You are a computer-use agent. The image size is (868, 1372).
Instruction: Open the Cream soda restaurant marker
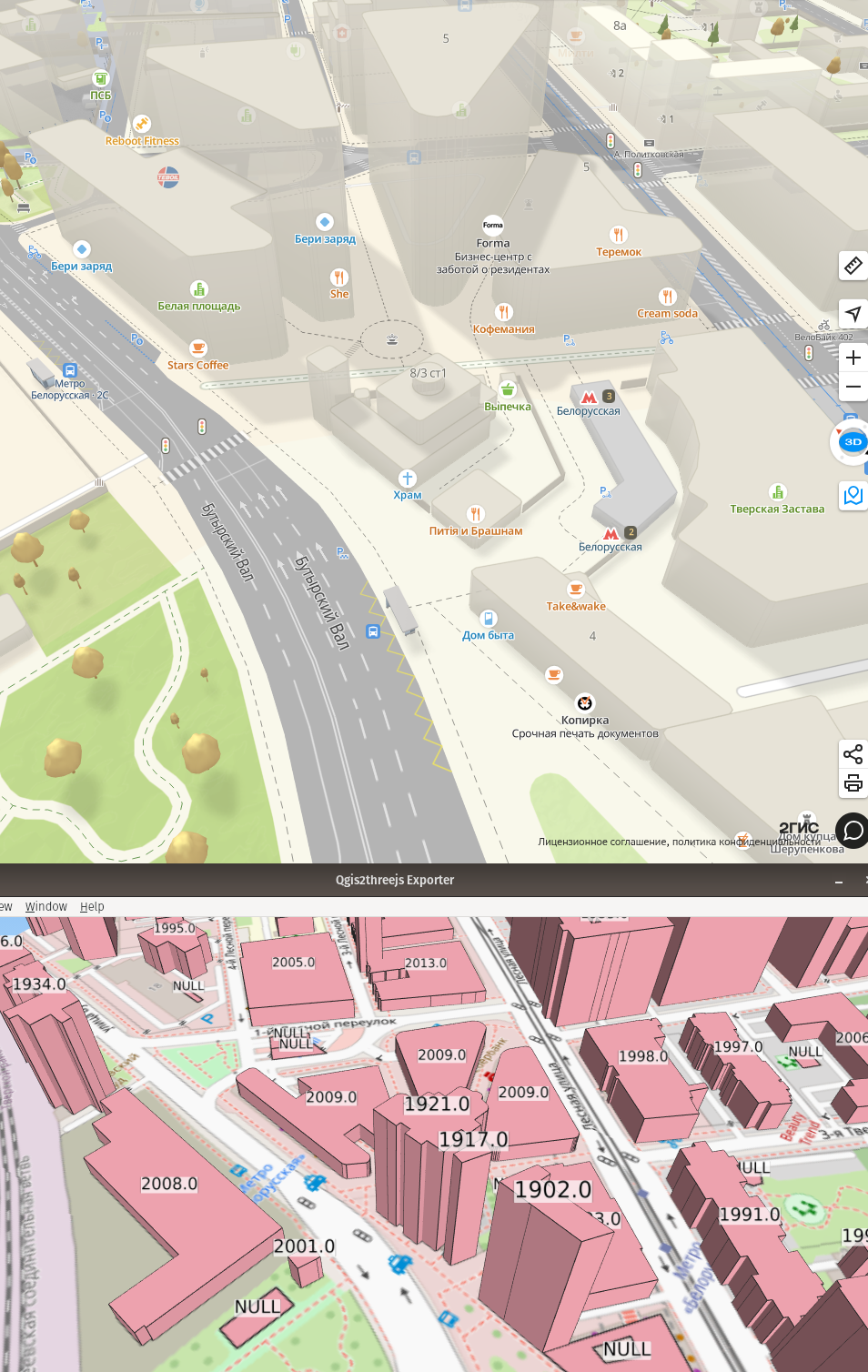(x=667, y=296)
